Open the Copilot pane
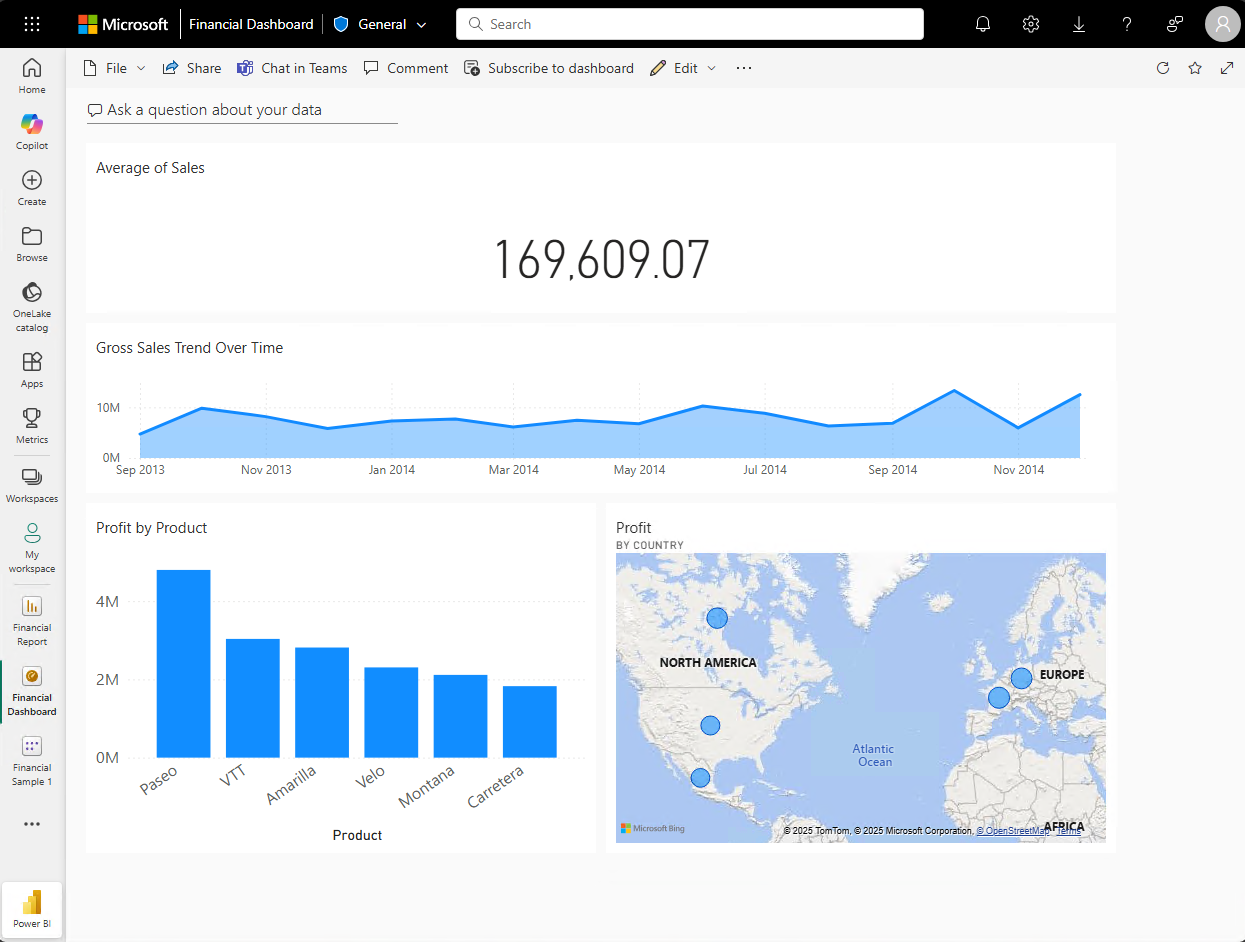The image size is (1245, 942). 31,130
